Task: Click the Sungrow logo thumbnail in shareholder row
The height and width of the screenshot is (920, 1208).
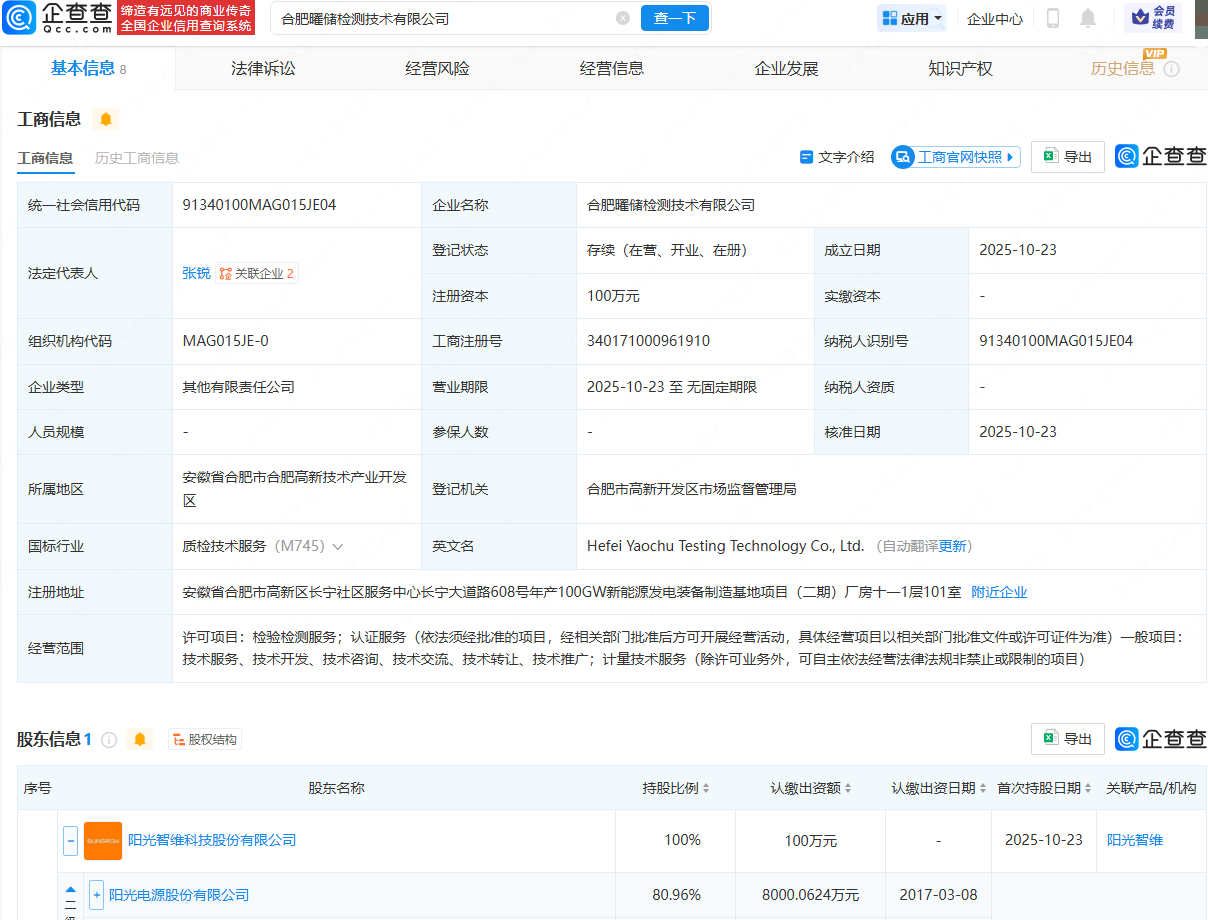Action: pyautogui.click(x=102, y=841)
